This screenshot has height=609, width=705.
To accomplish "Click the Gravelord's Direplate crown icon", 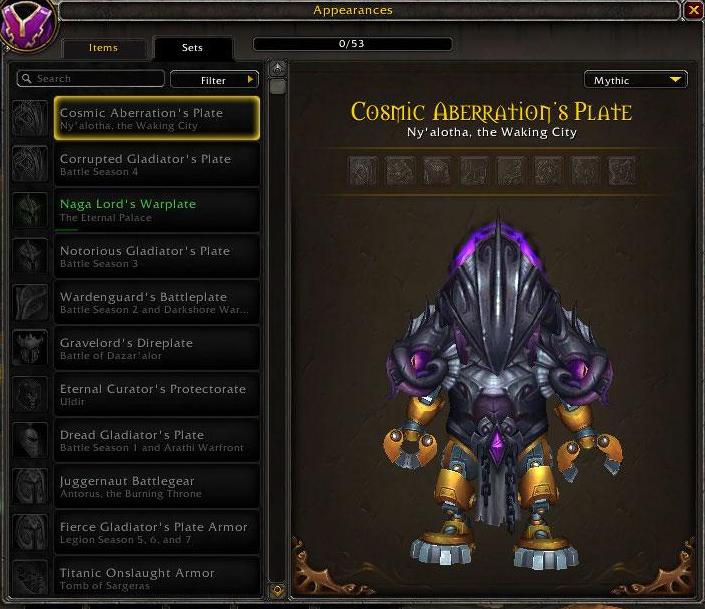I will 30,348.
